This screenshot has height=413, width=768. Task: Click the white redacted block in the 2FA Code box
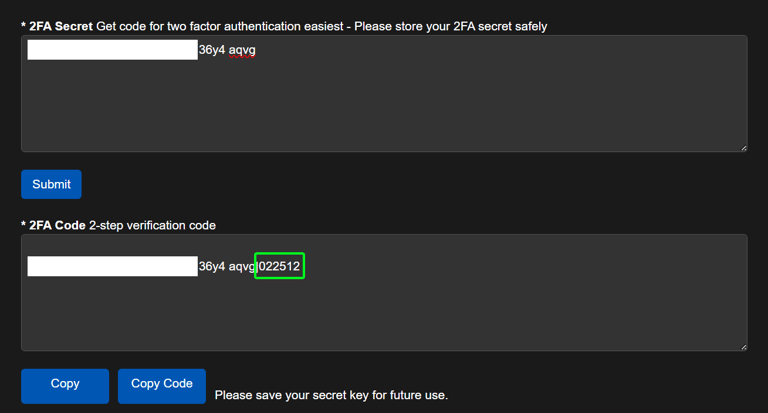click(112, 266)
